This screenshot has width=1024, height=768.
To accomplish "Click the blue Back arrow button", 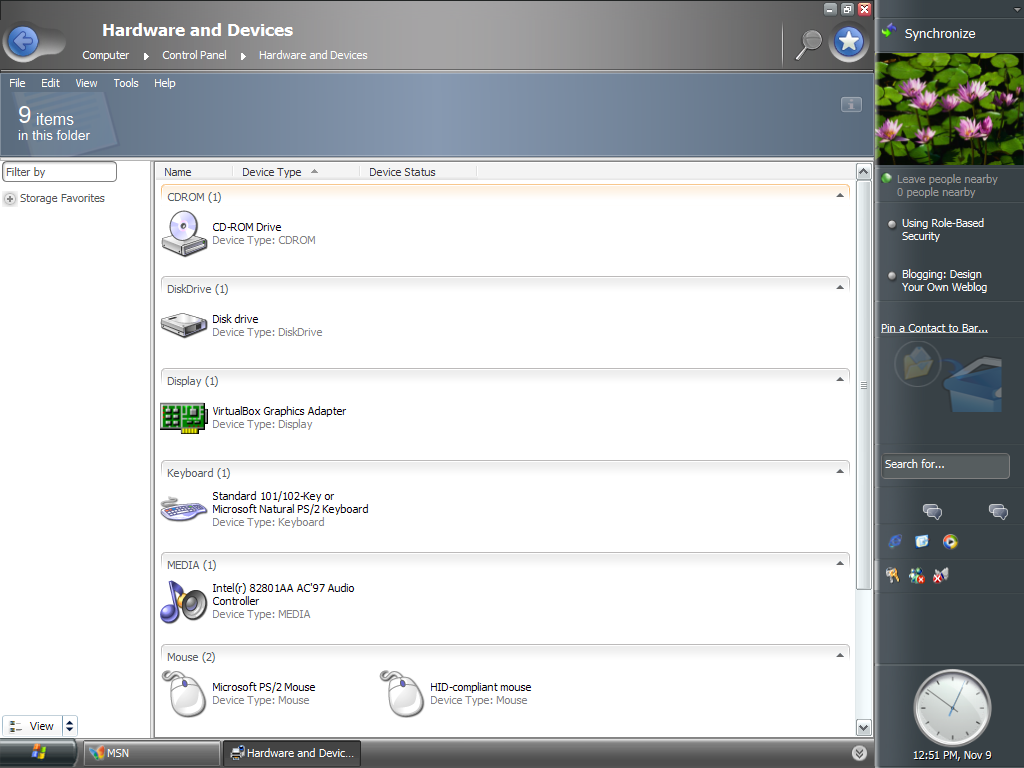I will 23,41.
